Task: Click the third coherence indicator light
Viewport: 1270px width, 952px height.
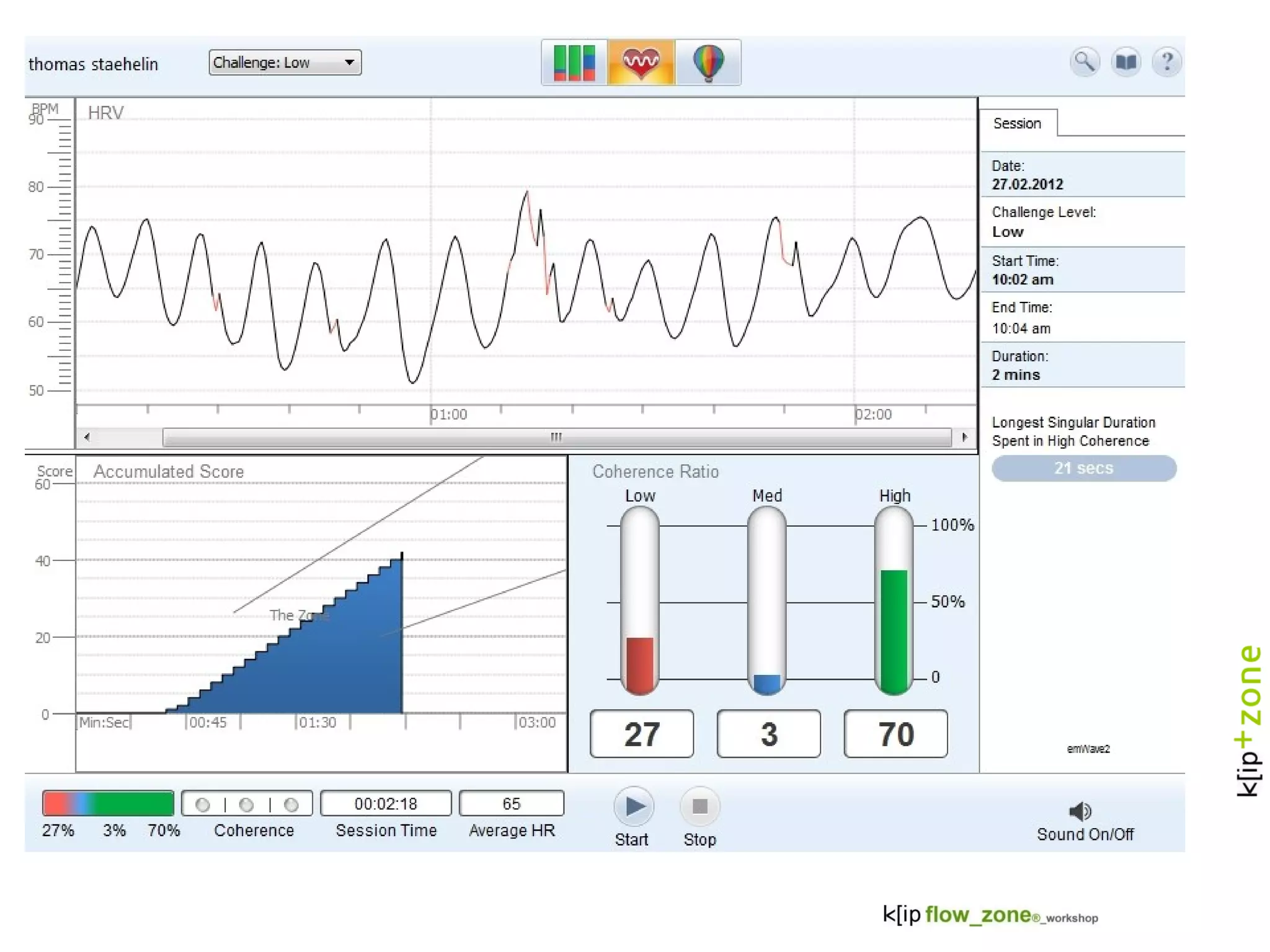Action: [x=291, y=804]
